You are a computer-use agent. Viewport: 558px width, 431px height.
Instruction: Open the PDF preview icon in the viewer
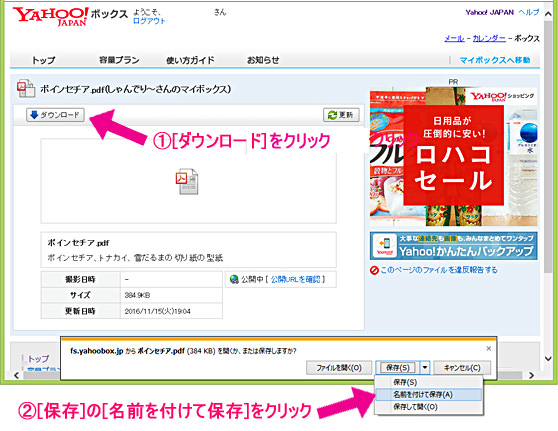(x=187, y=182)
